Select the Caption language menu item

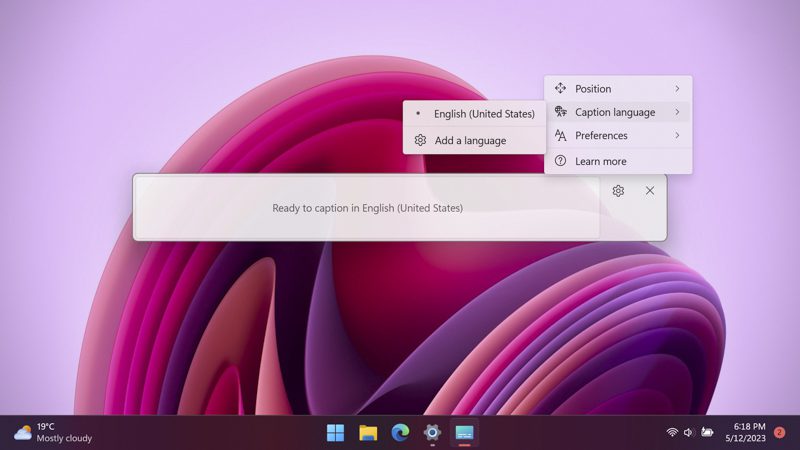coord(618,112)
